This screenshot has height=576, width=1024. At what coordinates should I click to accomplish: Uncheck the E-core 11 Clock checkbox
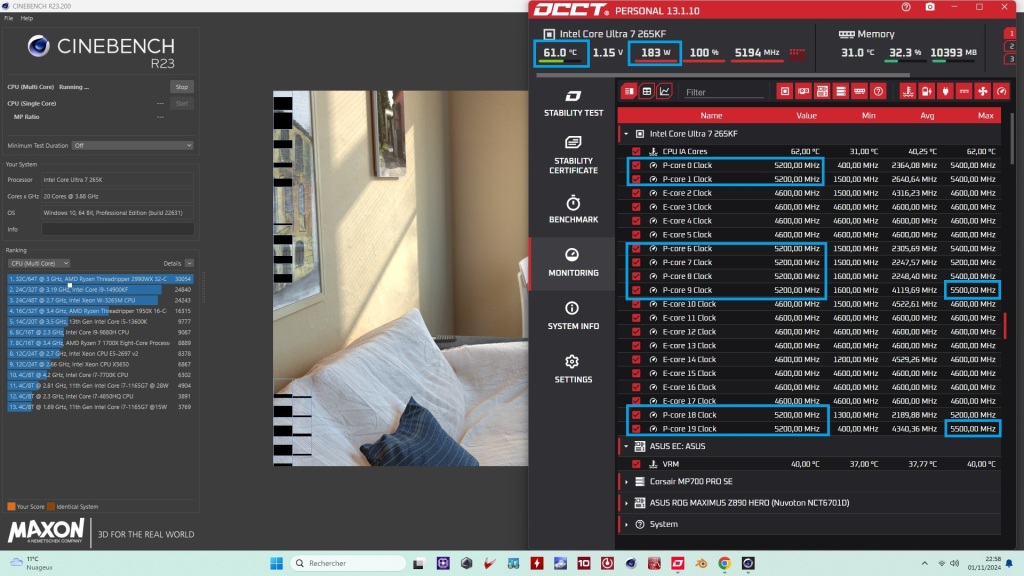coord(636,318)
